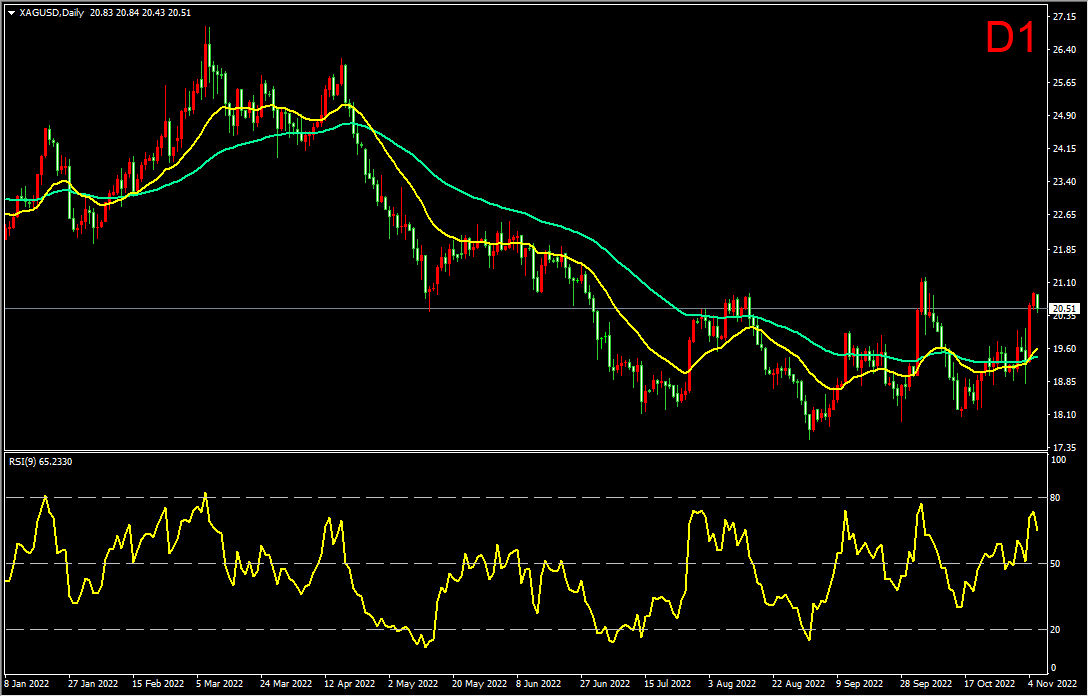
Task: Click the 12 Apr 2022 date label
Action: [x=349, y=684]
